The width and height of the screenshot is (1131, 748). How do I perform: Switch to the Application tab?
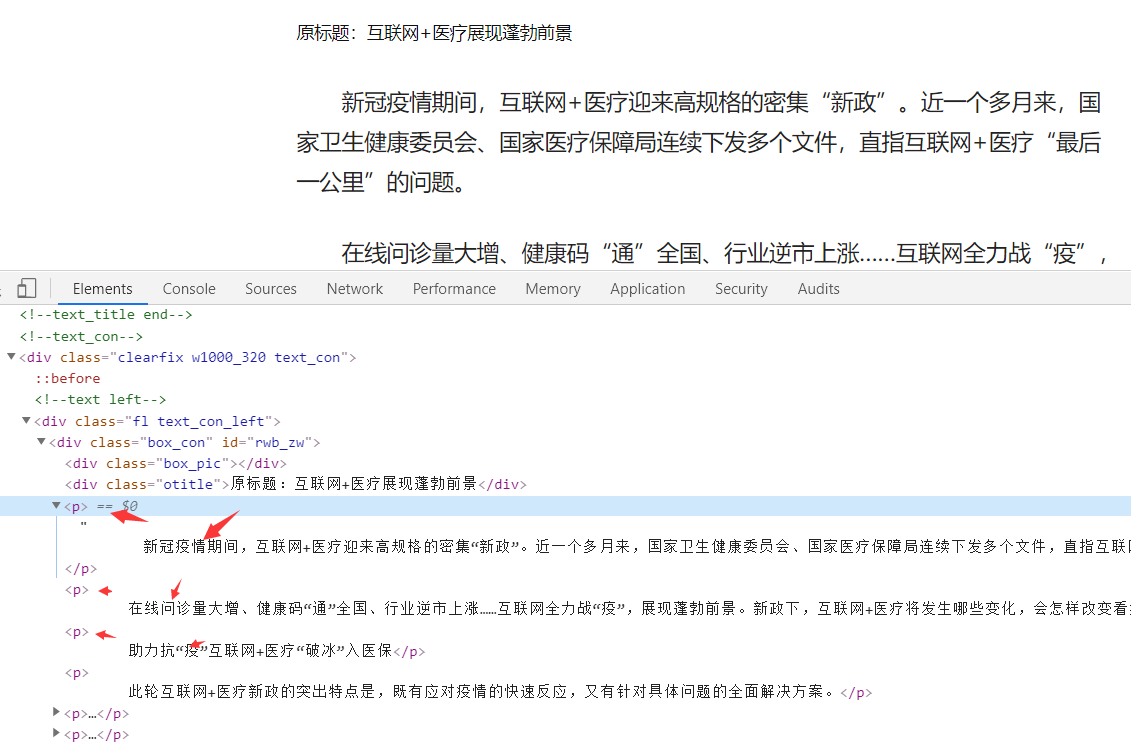pos(647,288)
